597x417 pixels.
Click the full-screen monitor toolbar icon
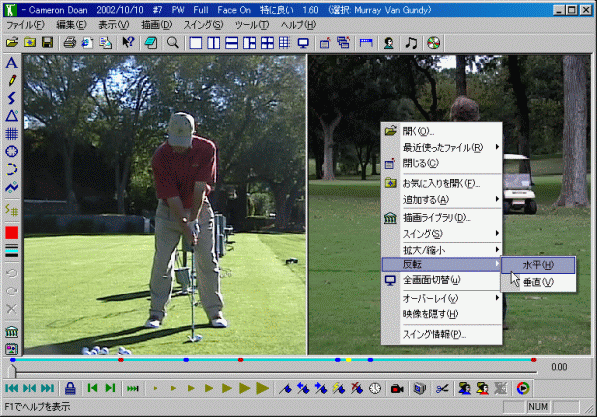click(303, 43)
